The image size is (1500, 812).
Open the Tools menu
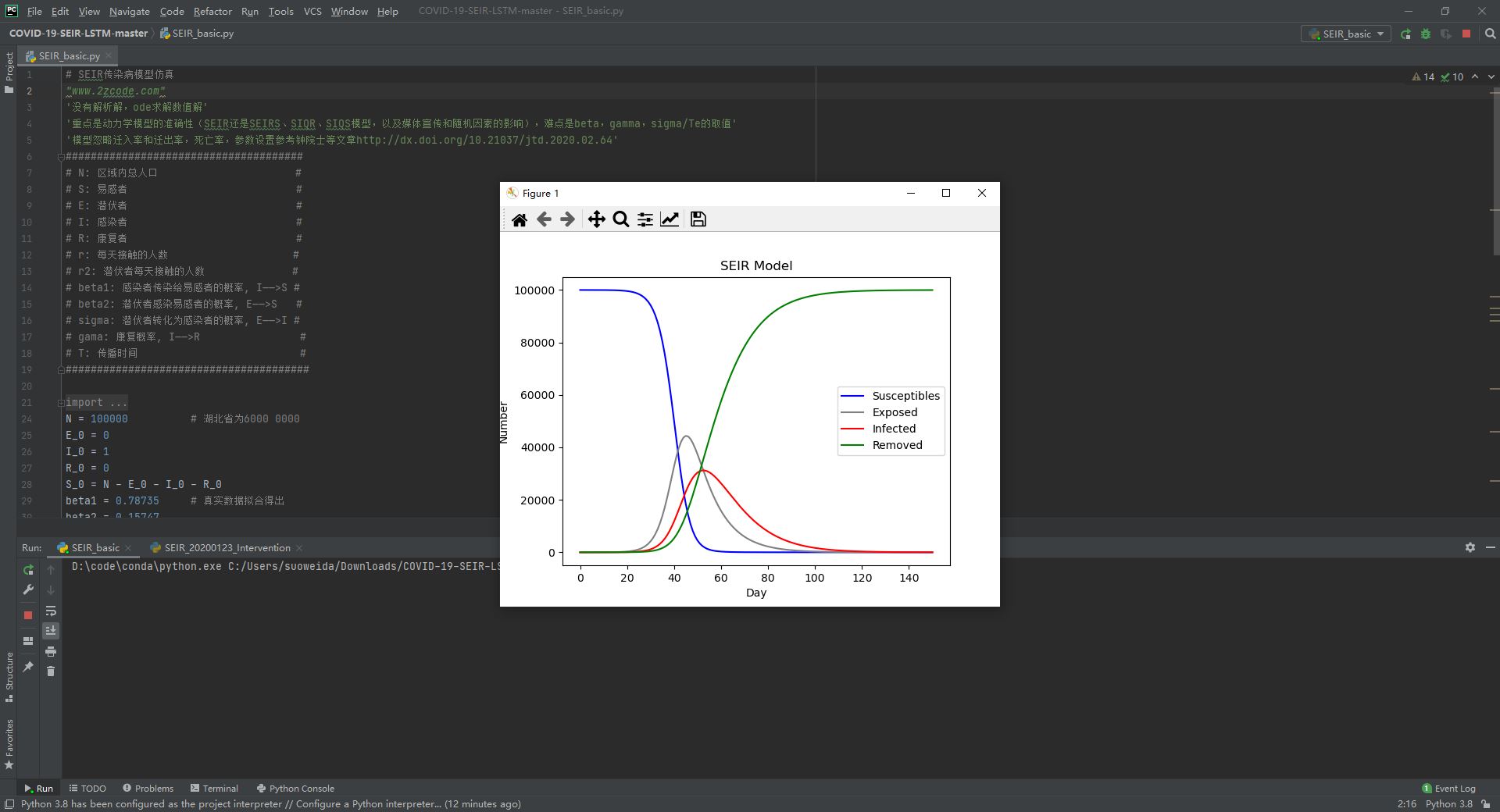pos(280,12)
